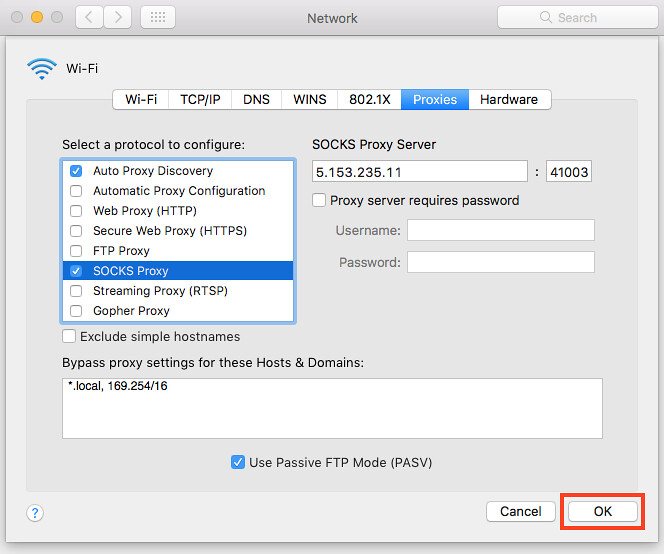
Task: Open the Show All grid icon
Action: coord(158,17)
